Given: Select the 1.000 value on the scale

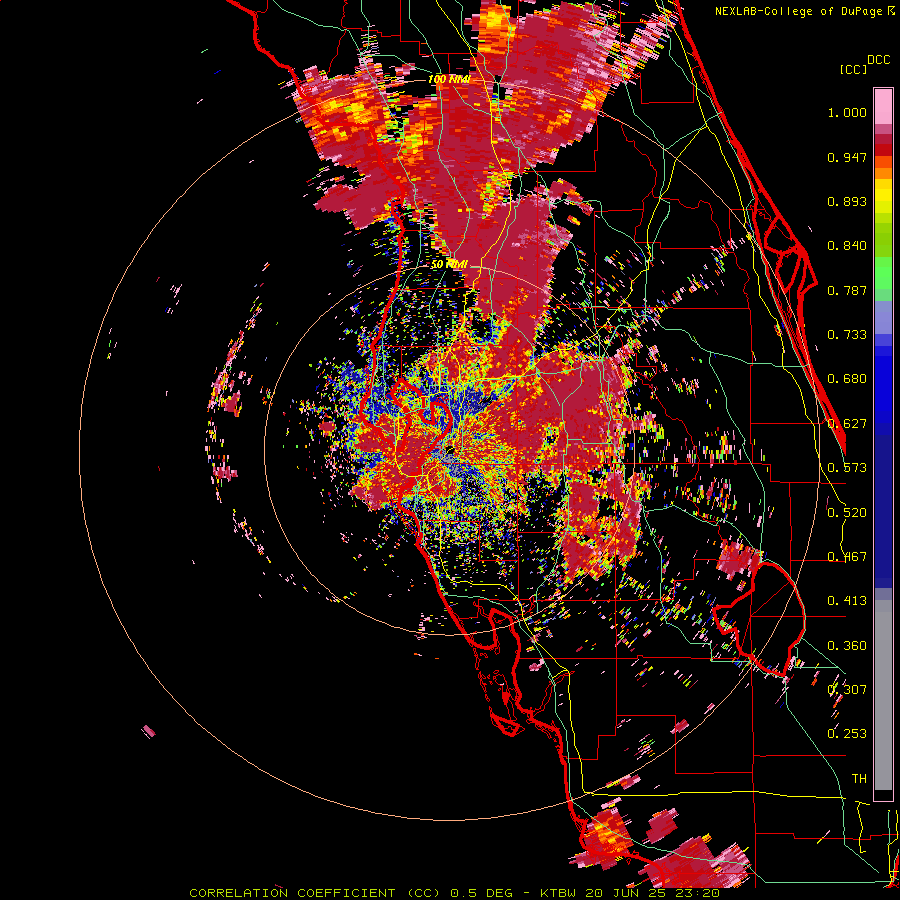Looking at the screenshot, I should [847, 112].
